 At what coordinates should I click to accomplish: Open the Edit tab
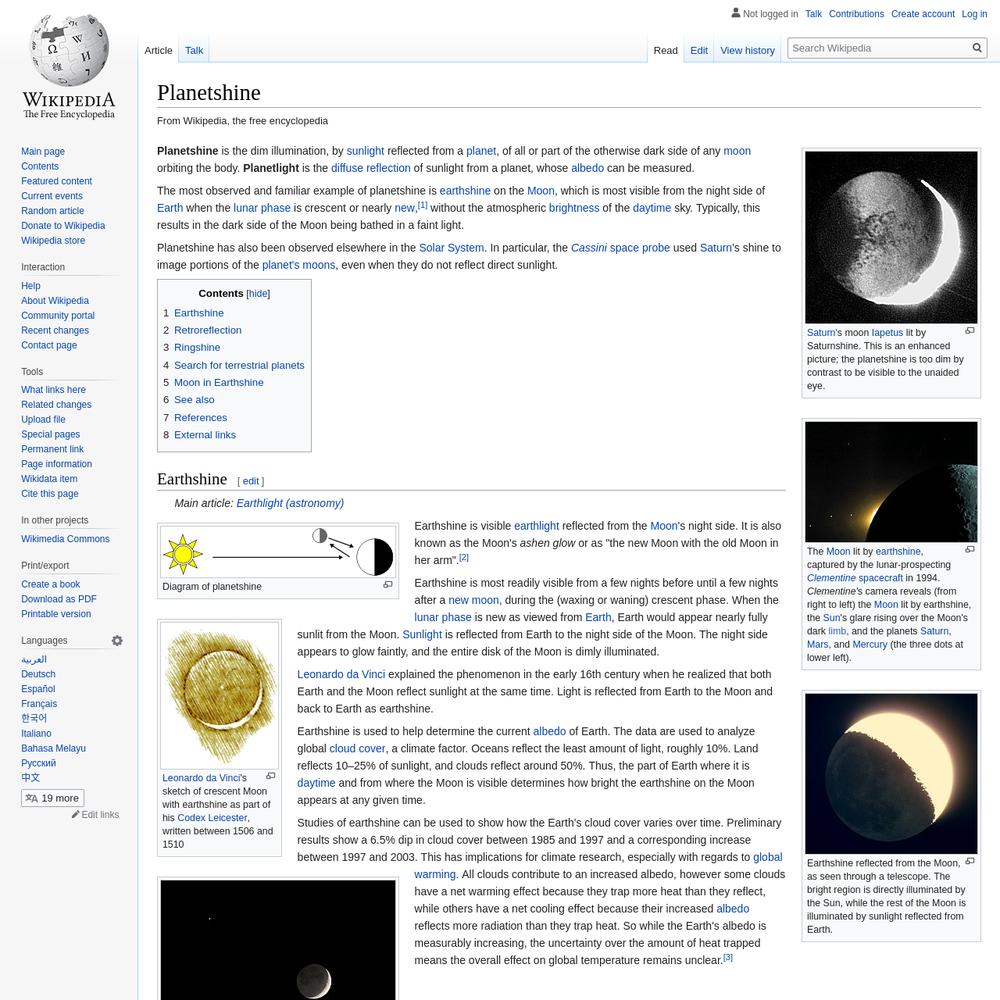pos(698,50)
